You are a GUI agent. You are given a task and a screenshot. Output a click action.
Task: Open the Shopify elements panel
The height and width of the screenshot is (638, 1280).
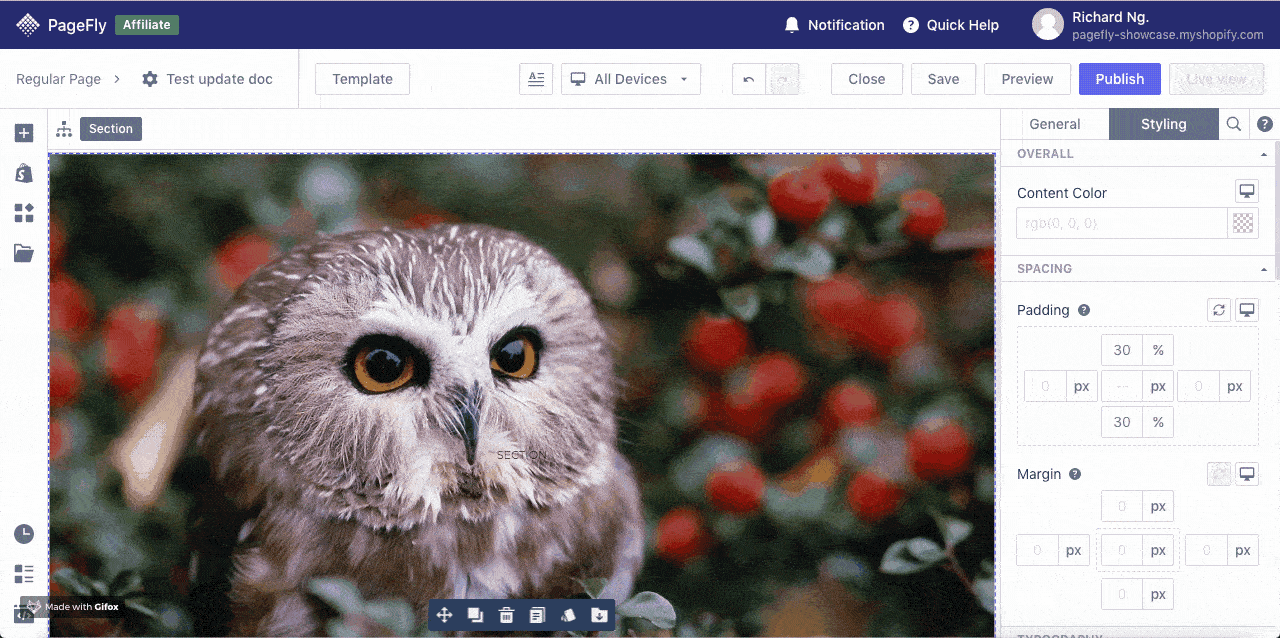coord(24,173)
